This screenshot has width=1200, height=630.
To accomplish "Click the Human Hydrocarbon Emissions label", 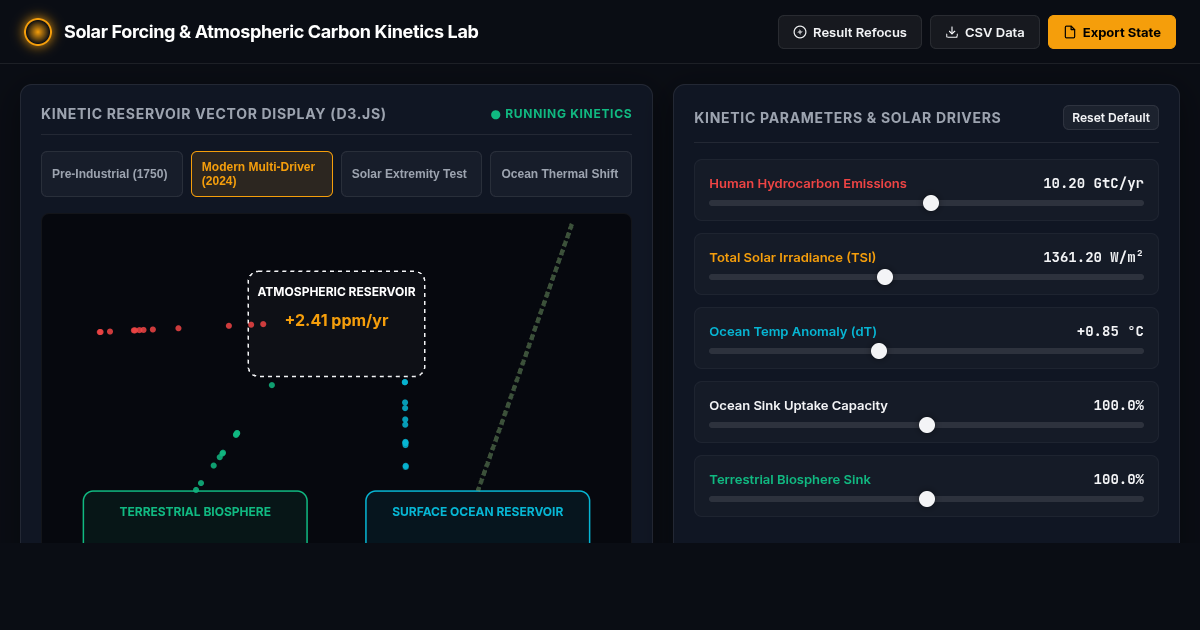I will 808,183.
